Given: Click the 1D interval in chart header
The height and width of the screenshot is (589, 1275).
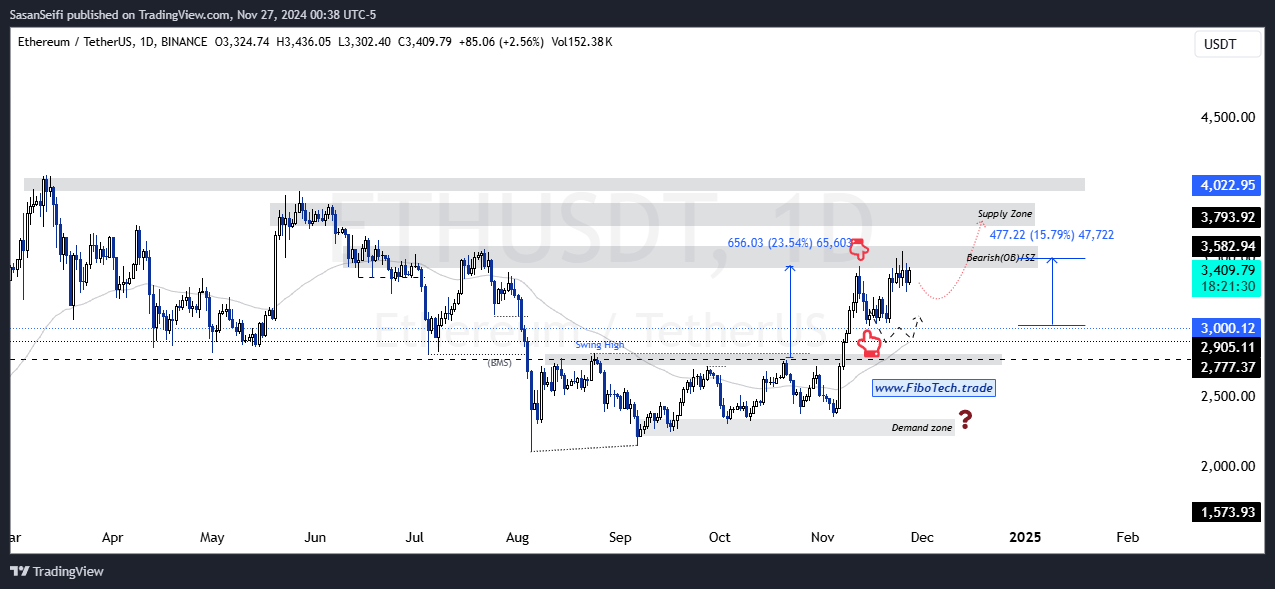Looking at the screenshot, I should point(148,42).
